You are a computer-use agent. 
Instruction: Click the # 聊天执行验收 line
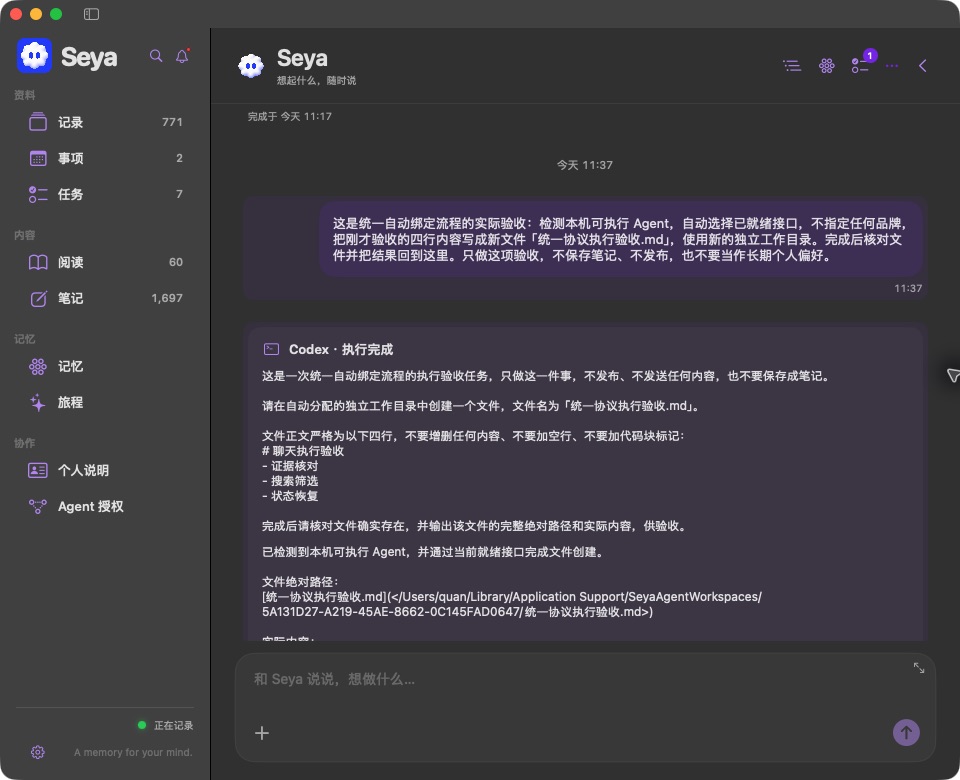click(x=303, y=451)
